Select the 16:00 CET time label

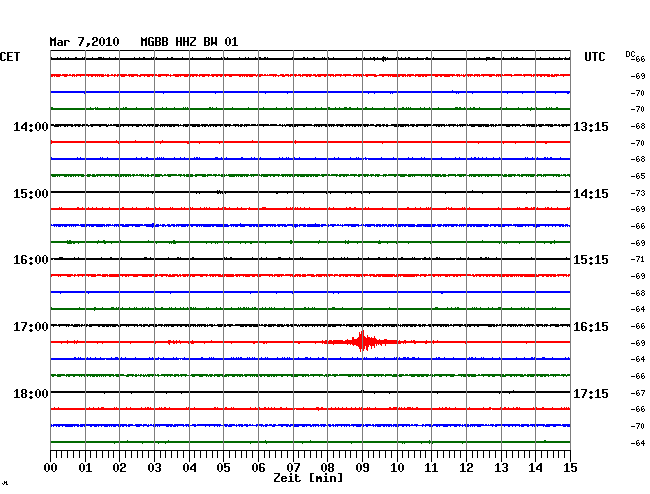[x=31, y=260]
